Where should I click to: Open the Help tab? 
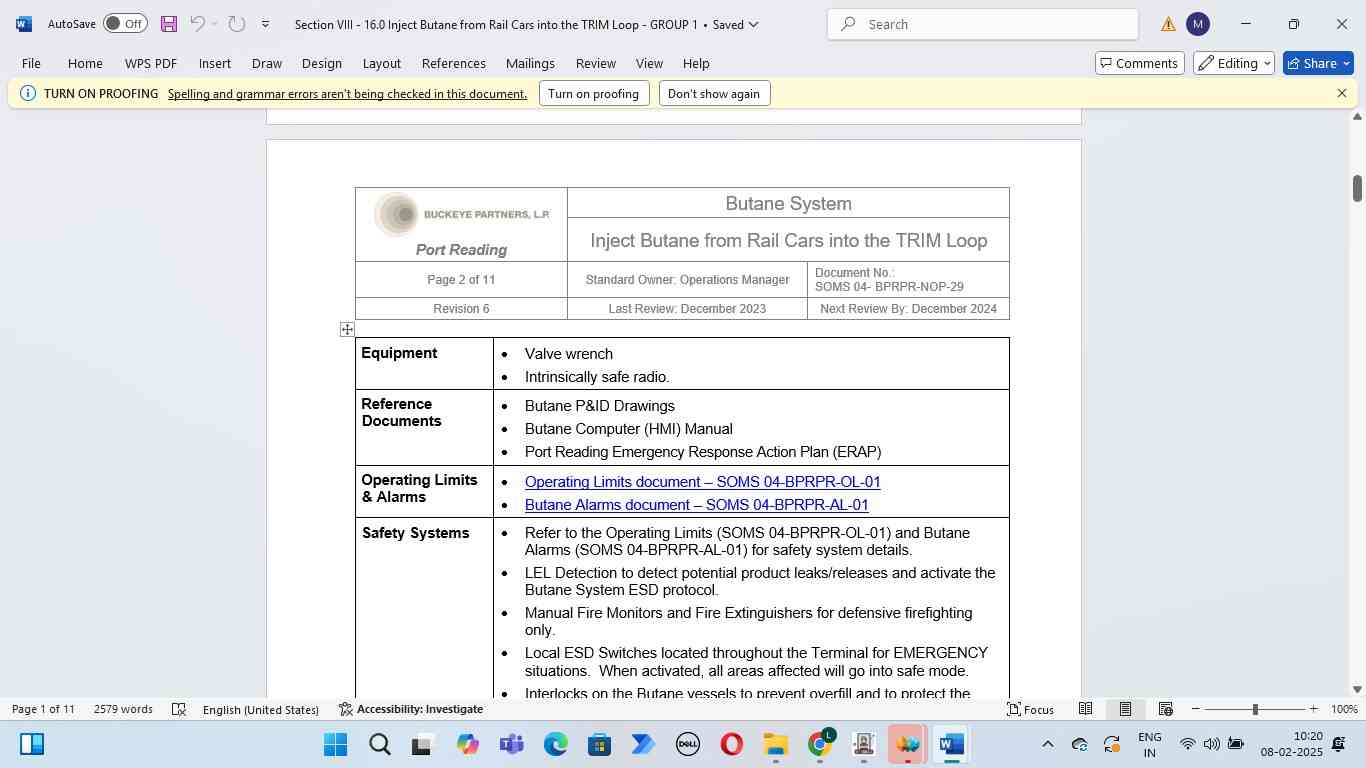[x=696, y=63]
